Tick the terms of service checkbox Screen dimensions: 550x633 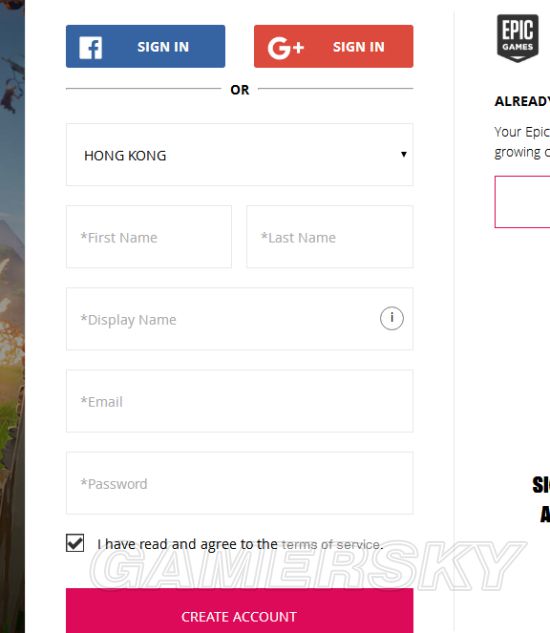[75, 543]
